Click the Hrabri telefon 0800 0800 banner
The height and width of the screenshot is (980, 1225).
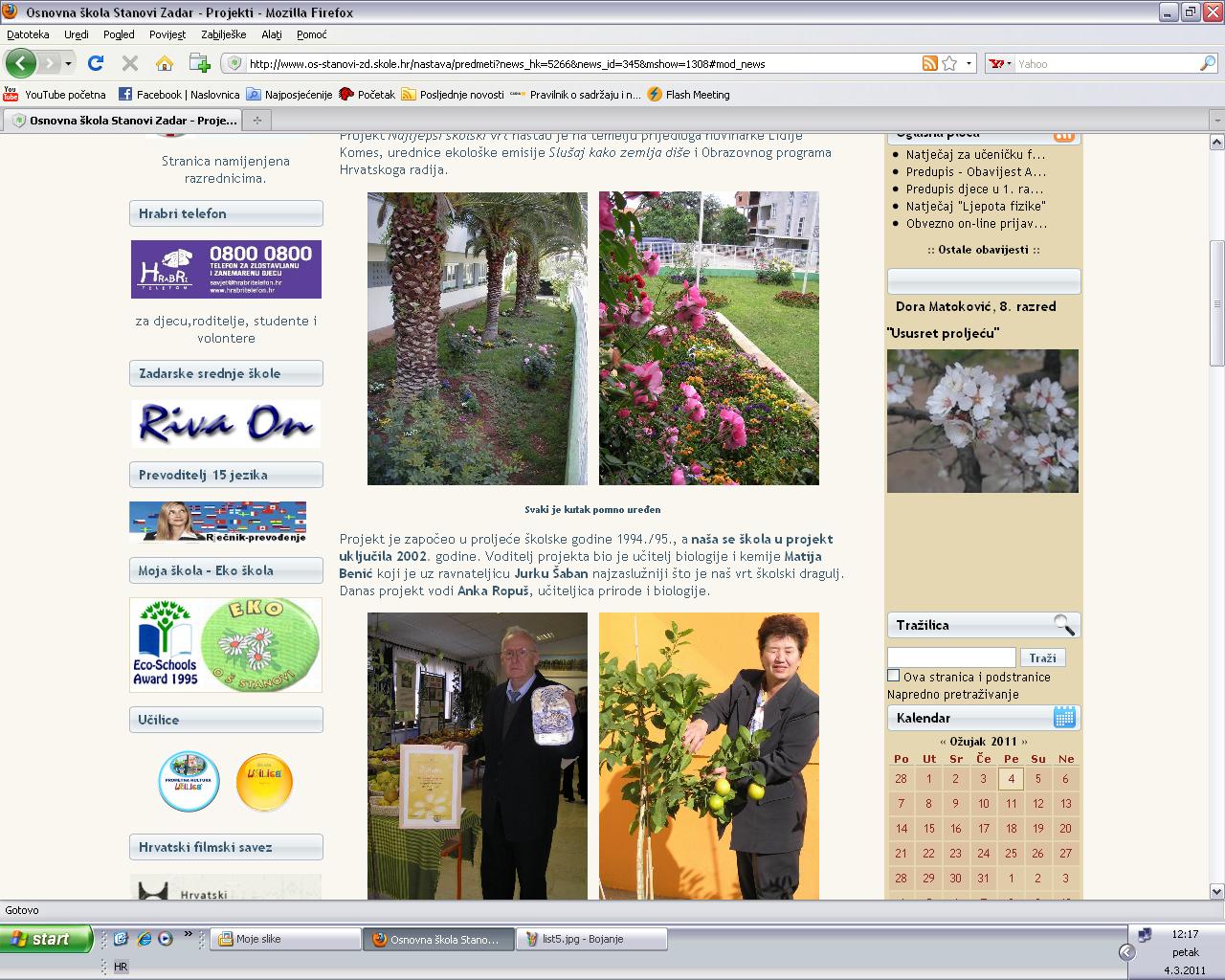tap(226, 269)
